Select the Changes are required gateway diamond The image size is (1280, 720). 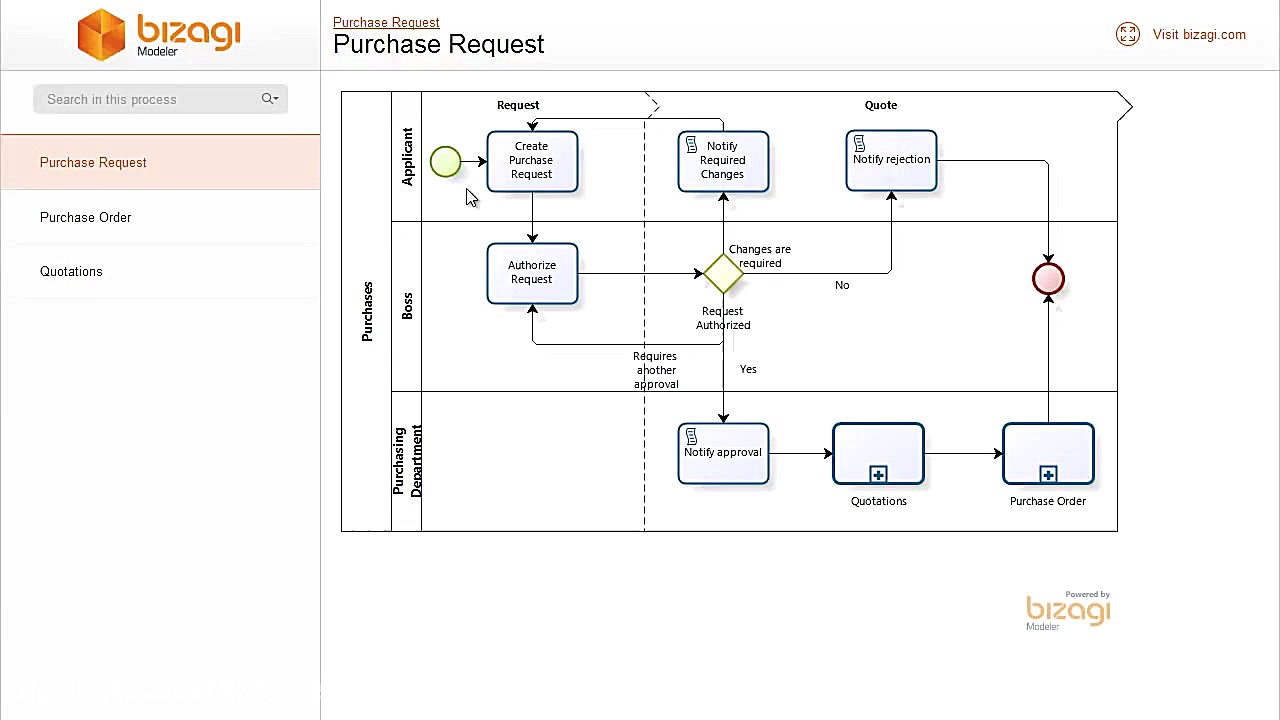[x=723, y=273]
